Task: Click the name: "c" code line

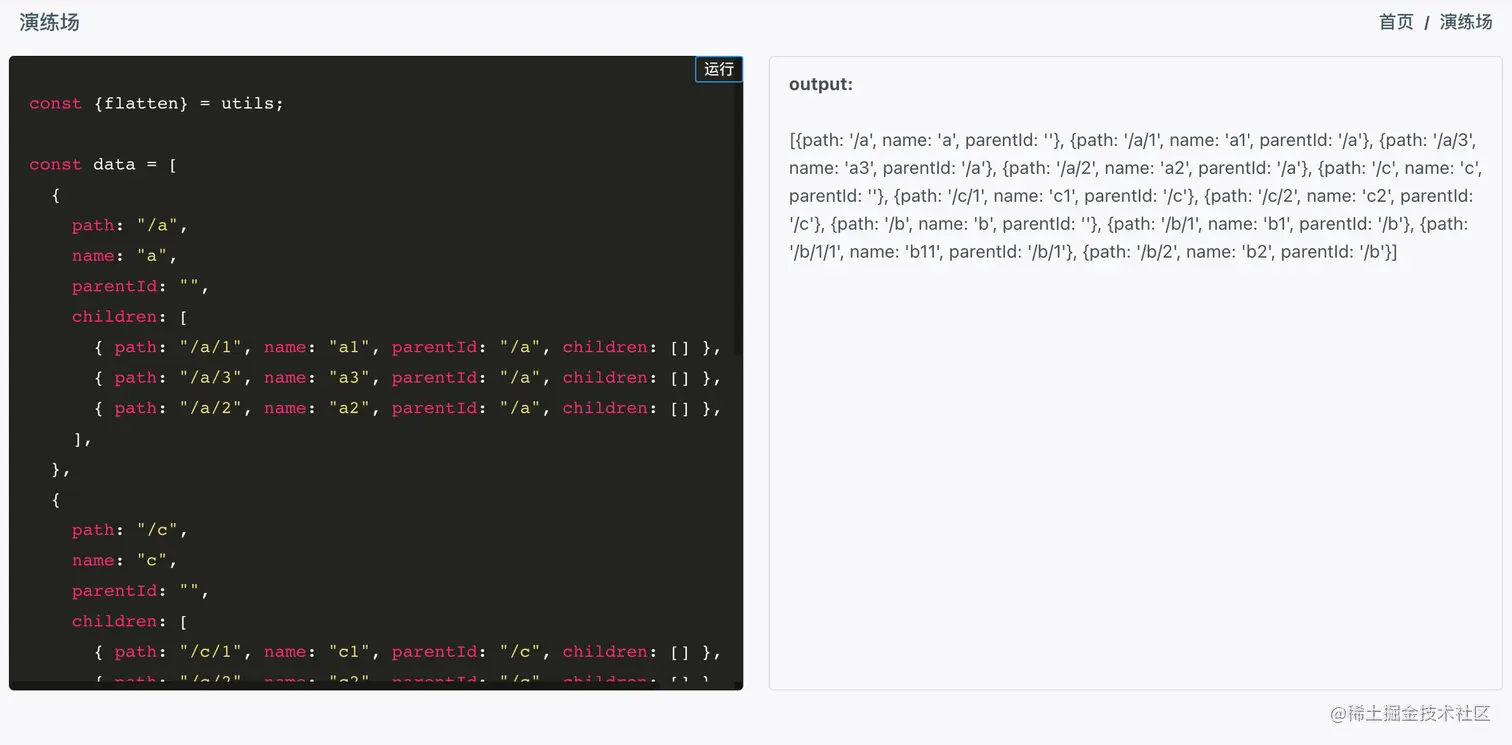Action: pos(124,560)
